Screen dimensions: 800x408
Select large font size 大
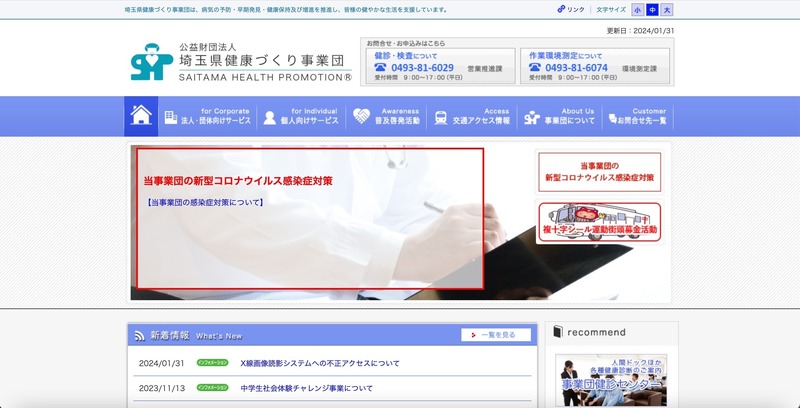(667, 10)
